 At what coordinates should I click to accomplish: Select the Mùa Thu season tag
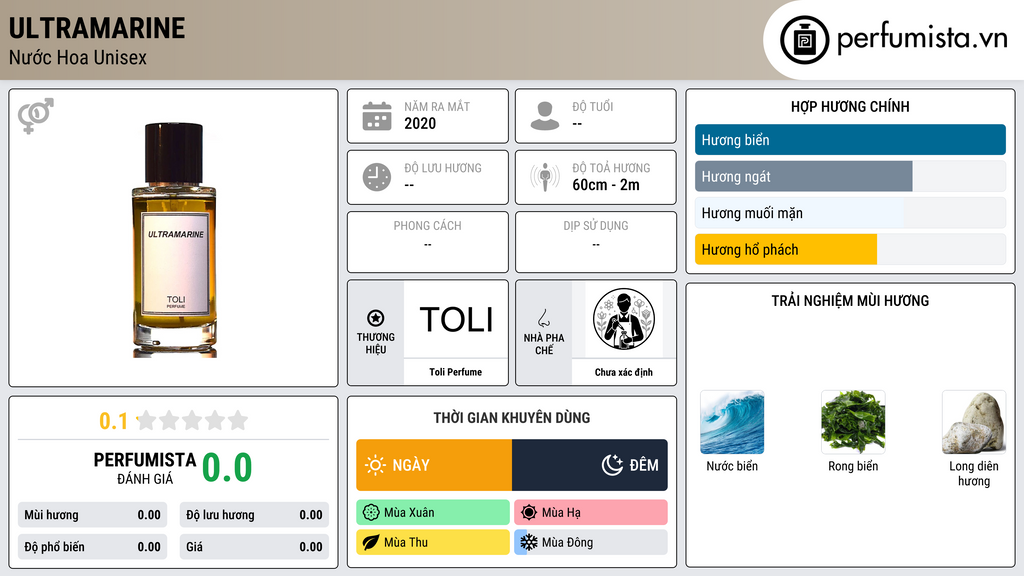(x=433, y=542)
